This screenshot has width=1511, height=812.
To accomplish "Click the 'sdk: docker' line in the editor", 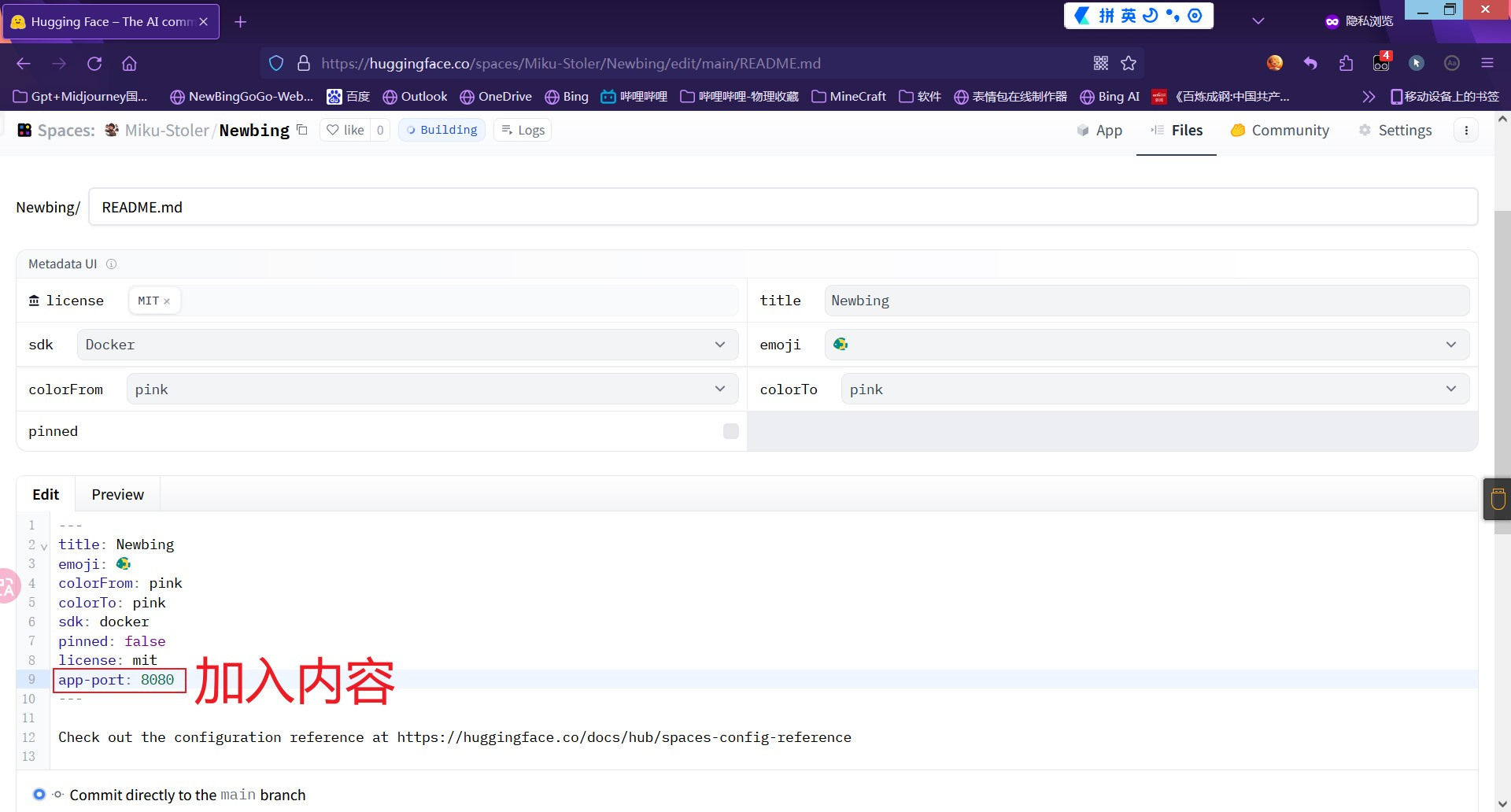I will coord(104,622).
